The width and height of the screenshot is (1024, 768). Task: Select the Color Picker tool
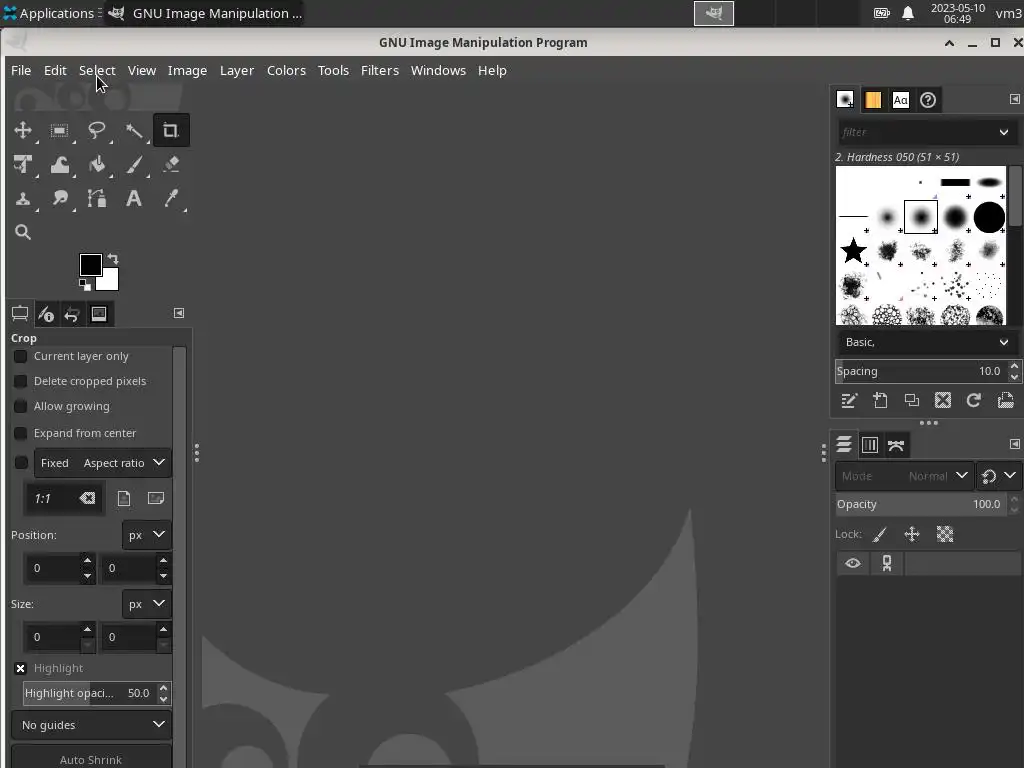171,198
